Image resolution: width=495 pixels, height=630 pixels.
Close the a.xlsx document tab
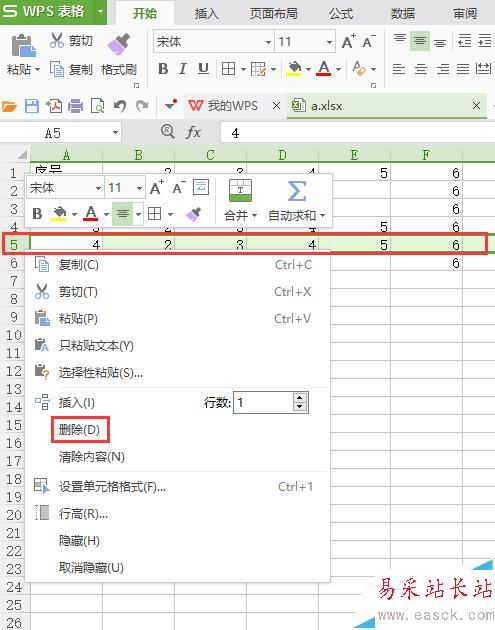477,106
